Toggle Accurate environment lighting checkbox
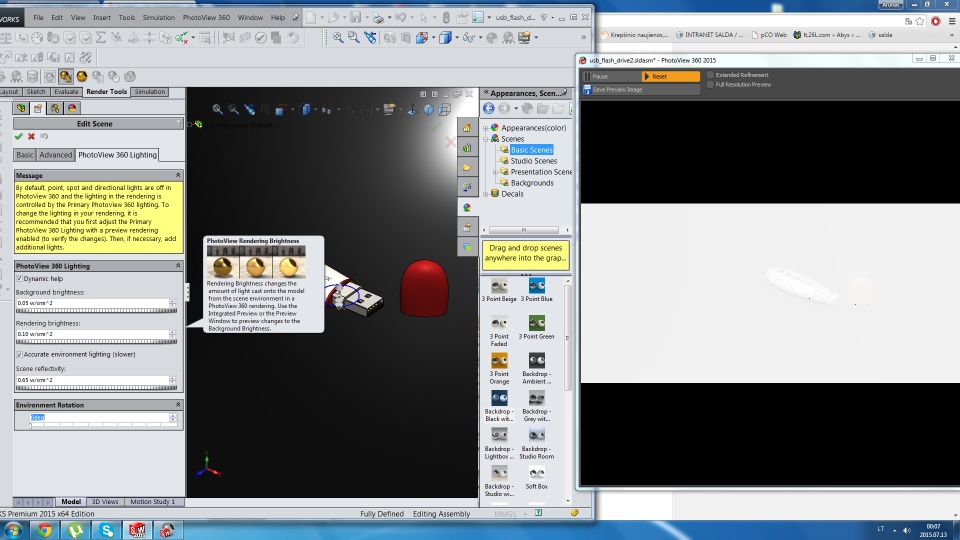The height and width of the screenshot is (540, 960). pos(20,354)
